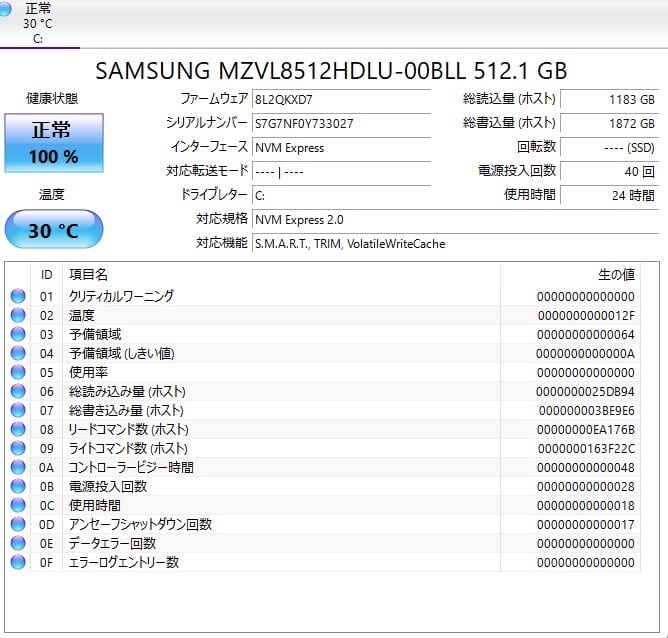Screen dimensions: 668x638
Task: Click the 項目名 column header
Action: [x=88, y=274]
